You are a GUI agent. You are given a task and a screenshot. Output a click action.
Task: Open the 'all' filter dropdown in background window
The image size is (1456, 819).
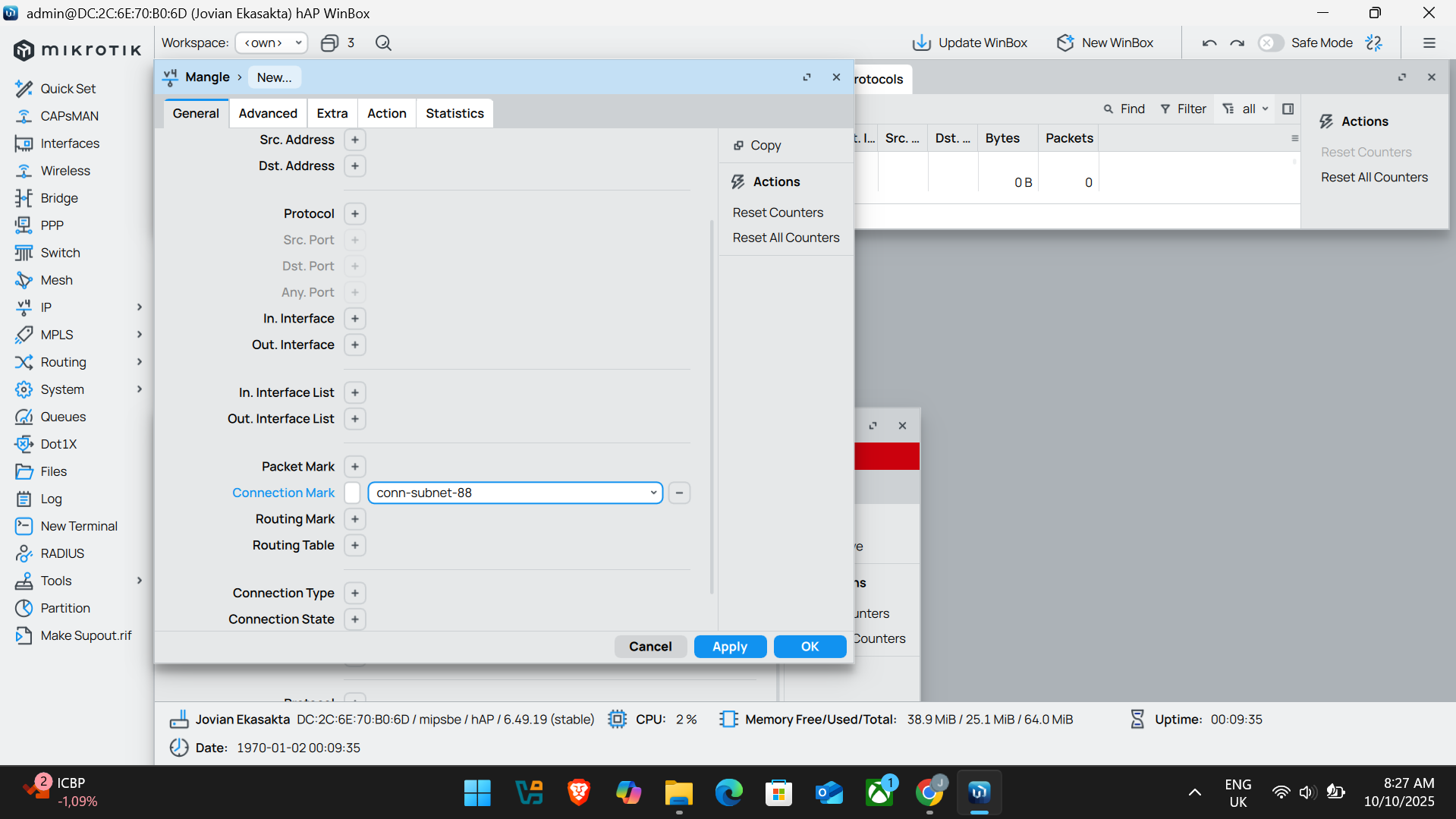coord(1247,109)
